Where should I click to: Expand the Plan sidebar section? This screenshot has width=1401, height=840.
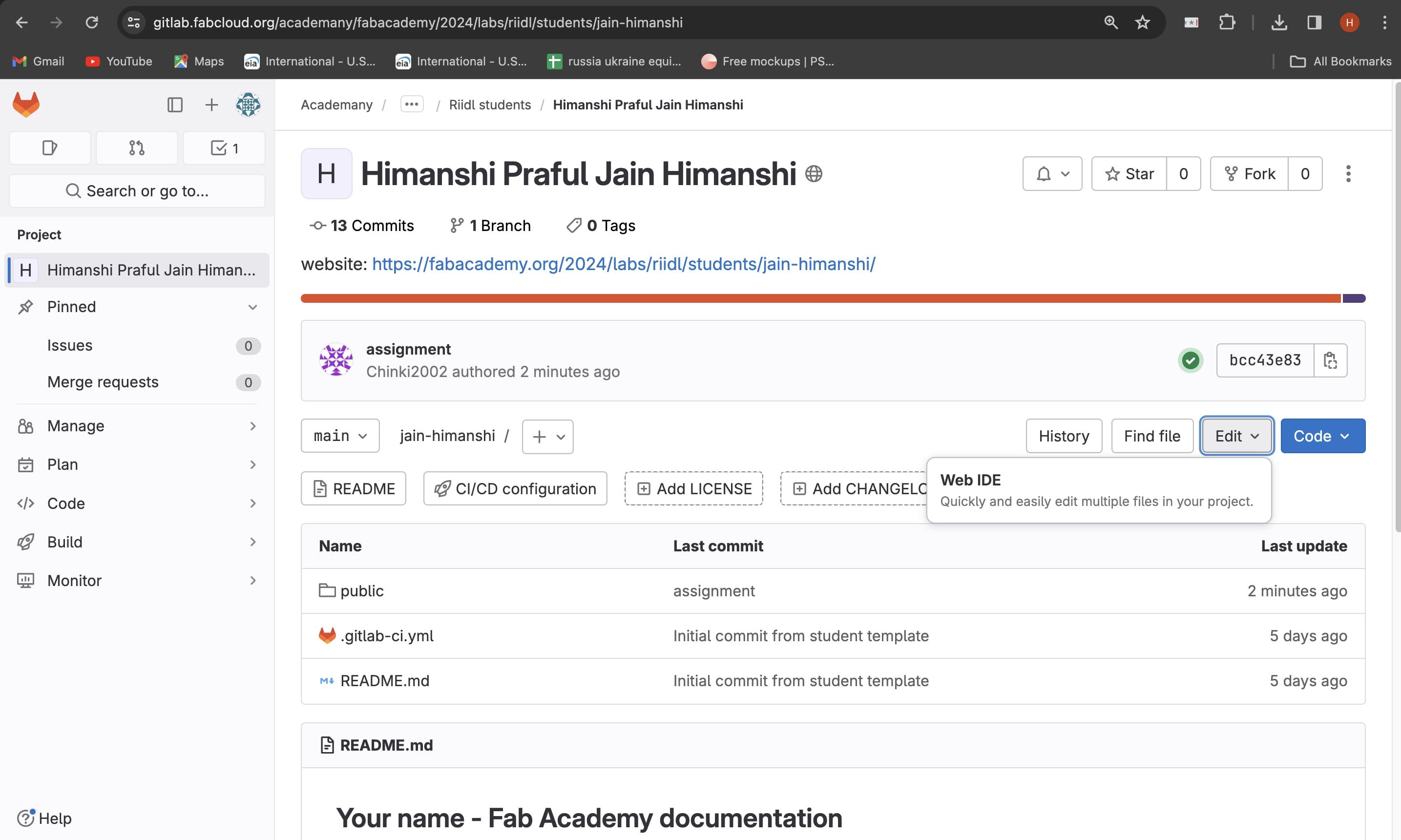tap(137, 465)
